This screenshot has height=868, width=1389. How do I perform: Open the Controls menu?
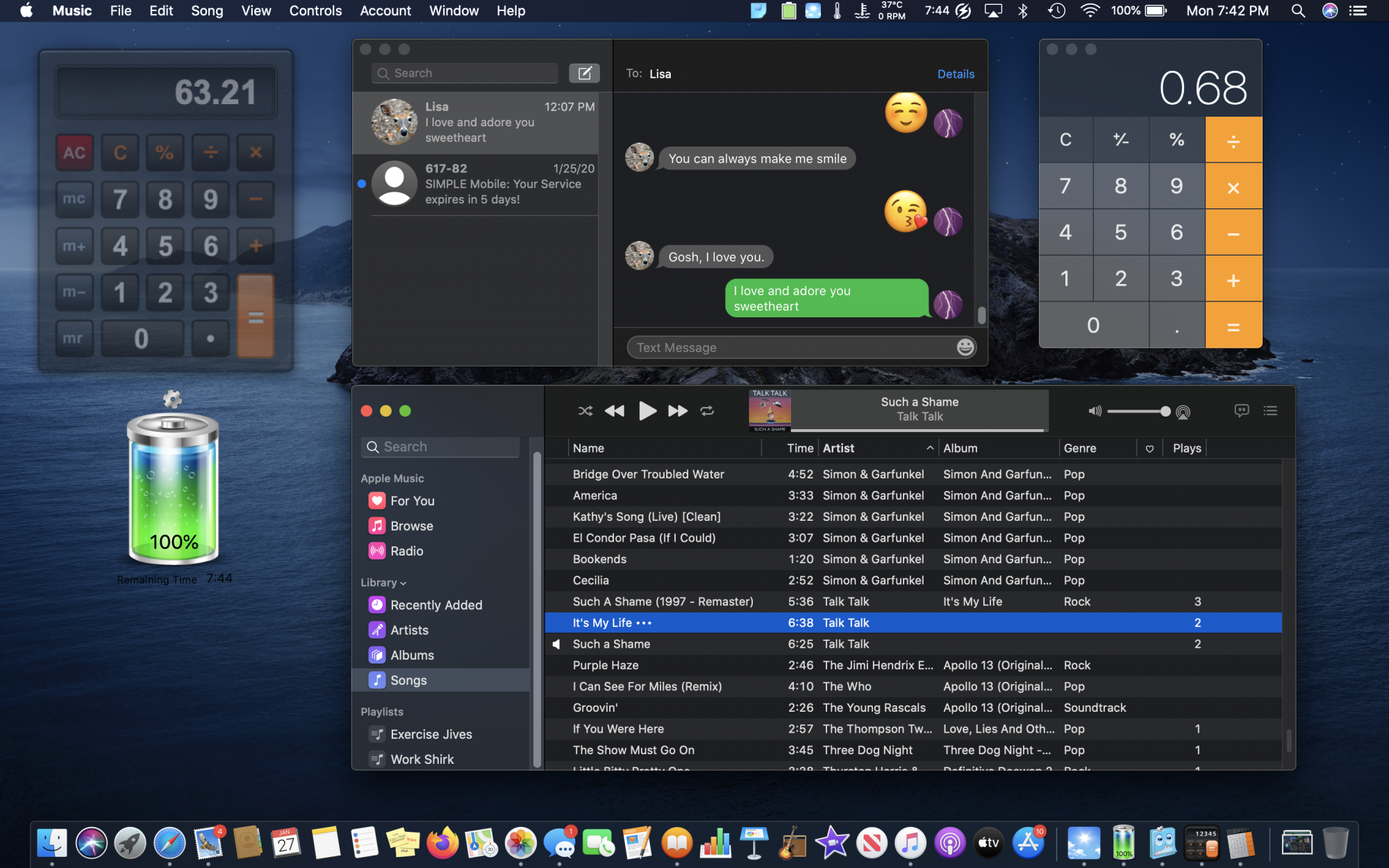315,10
